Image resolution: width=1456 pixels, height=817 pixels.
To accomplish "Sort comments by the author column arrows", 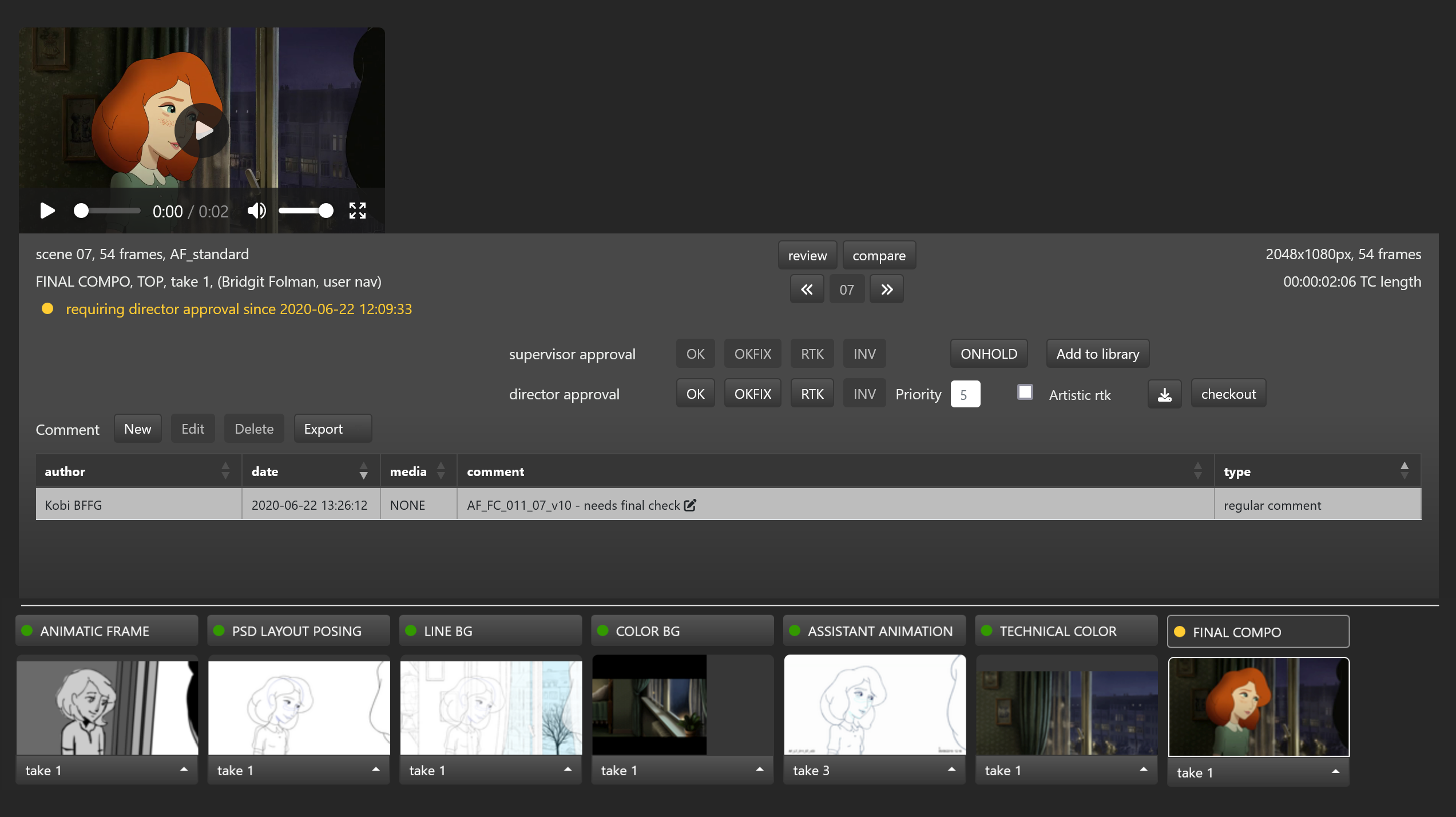I will click(x=225, y=471).
